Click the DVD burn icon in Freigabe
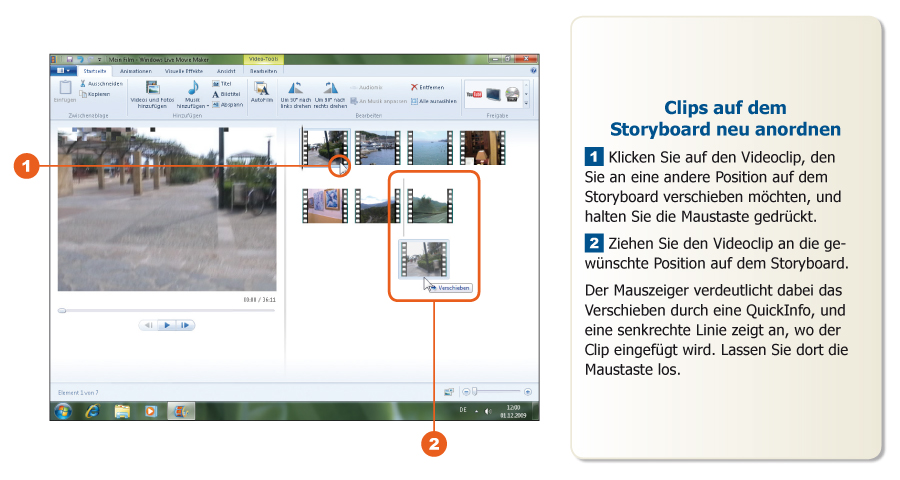The width and height of the screenshot is (900, 480). pyautogui.click(x=510, y=94)
